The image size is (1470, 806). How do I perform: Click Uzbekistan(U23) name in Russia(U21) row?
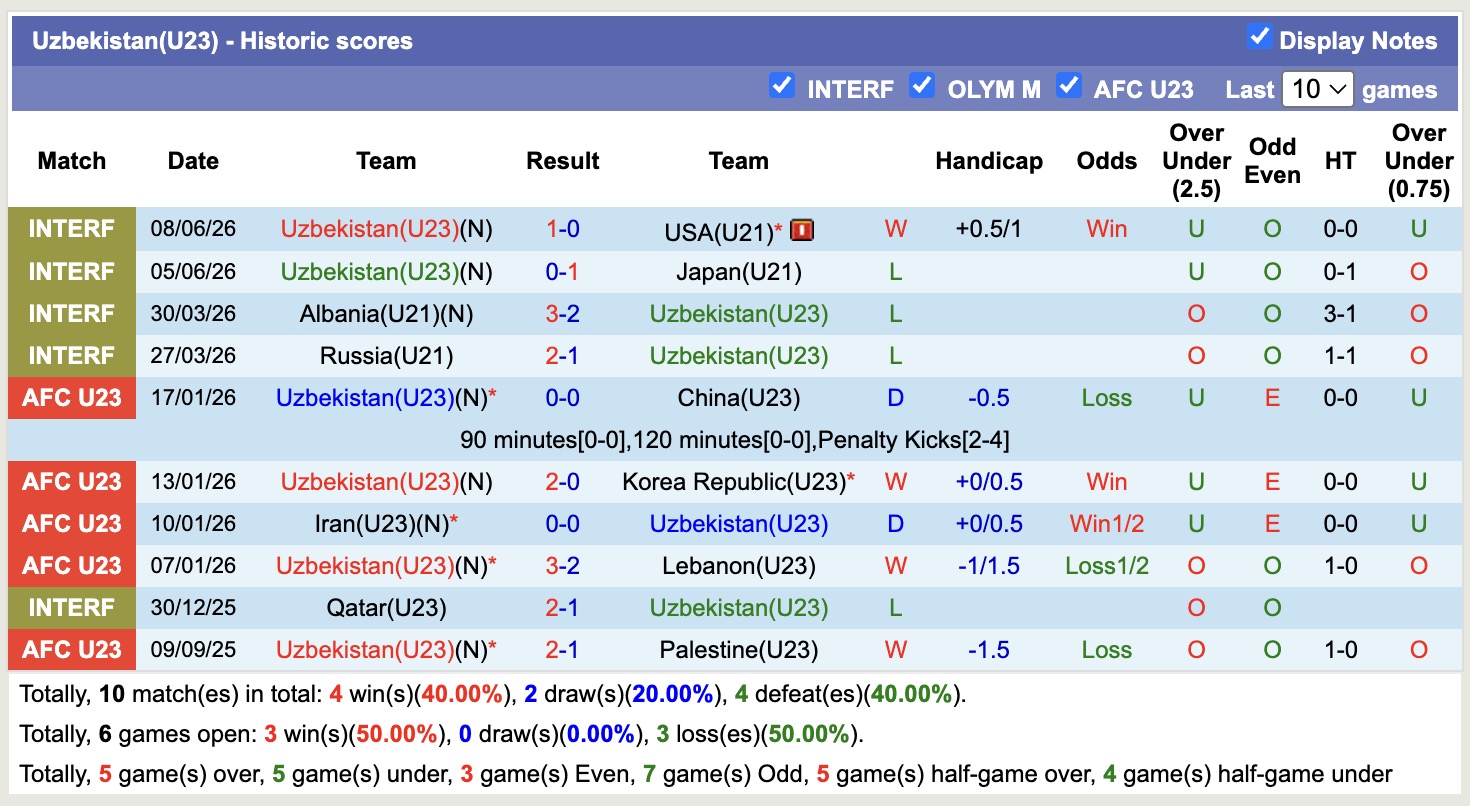point(739,355)
